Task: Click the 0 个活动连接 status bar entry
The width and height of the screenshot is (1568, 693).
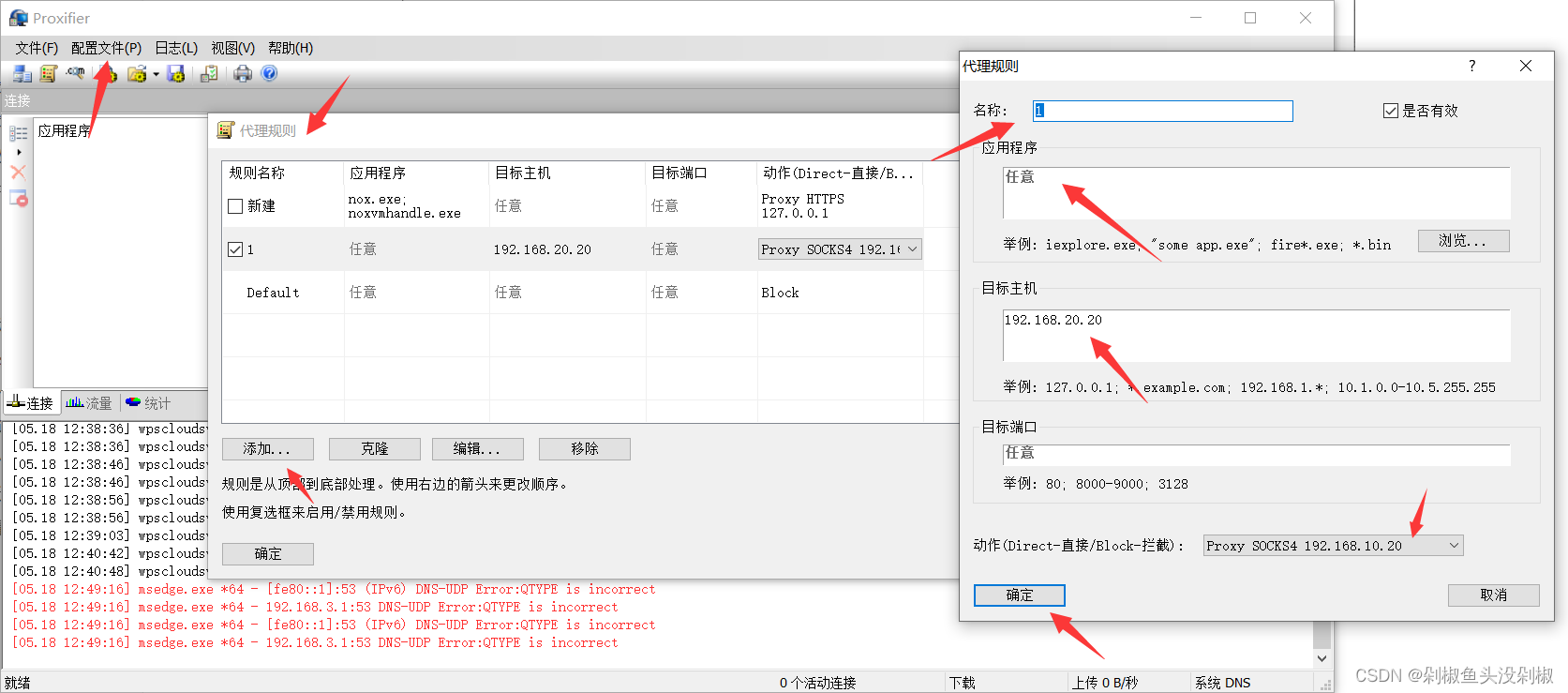Action: coord(817,683)
